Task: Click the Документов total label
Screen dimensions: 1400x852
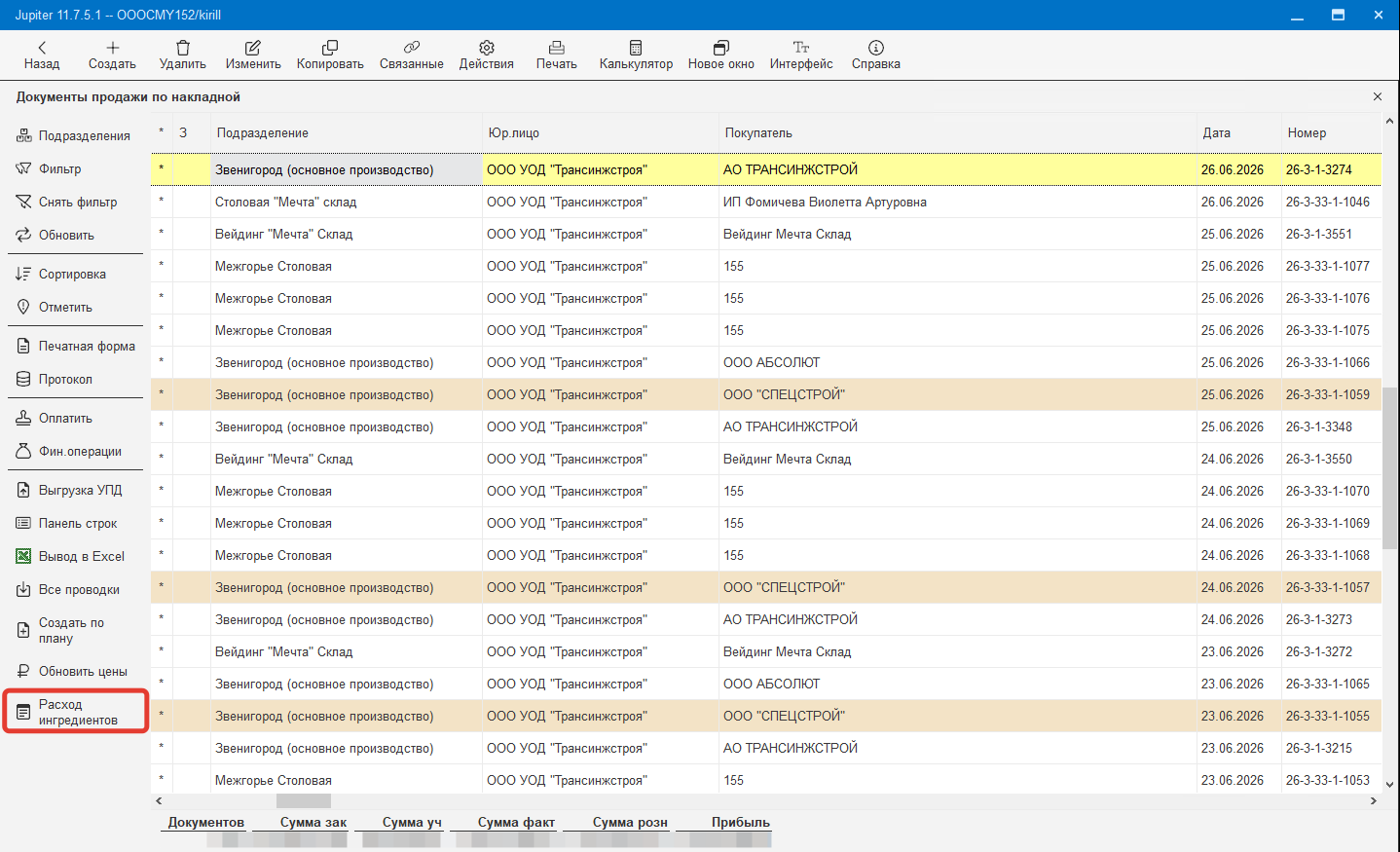Action: tap(205, 822)
